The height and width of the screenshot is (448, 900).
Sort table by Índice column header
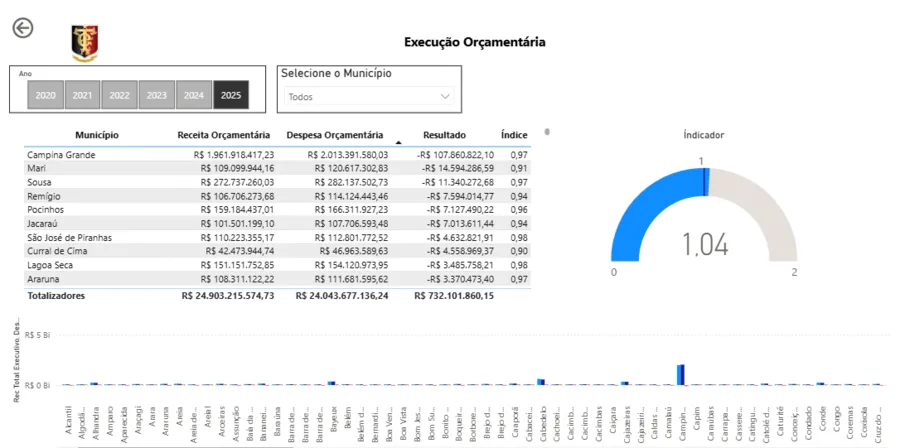coord(514,134)
